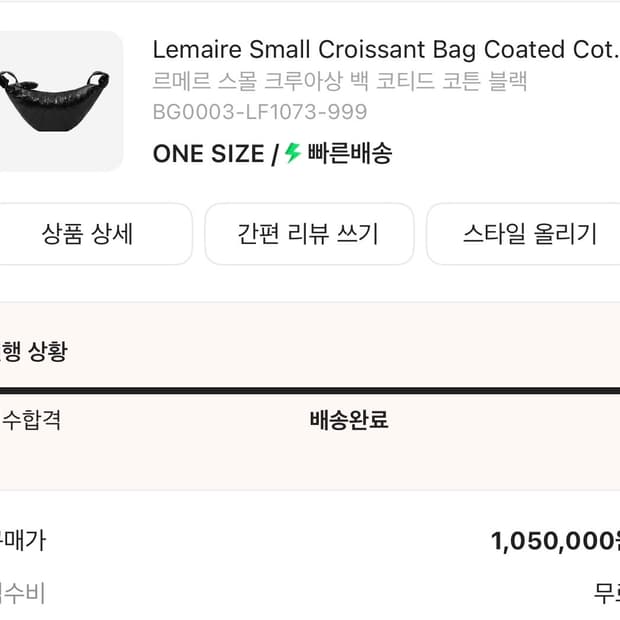The height and width of the screenshot is (620, 620).
Task: Tap the Lemaire Small Croissant Bag title
Action: (385, 49)
